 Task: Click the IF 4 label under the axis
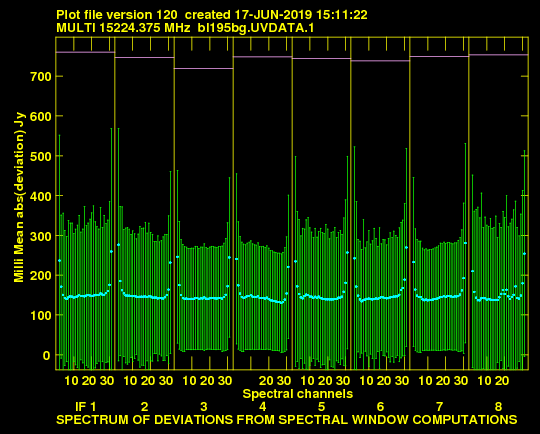pyautogui.click(x=262, y=407)
